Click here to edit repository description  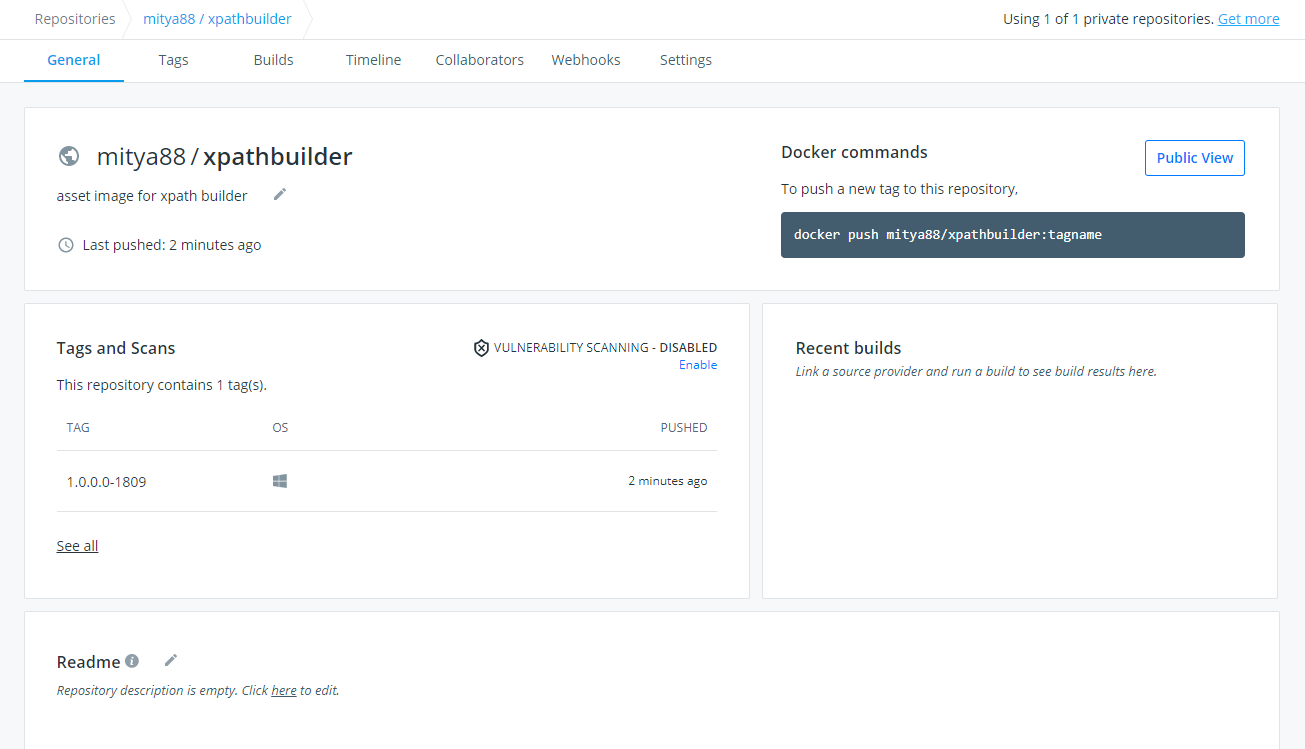click(283, 690)
